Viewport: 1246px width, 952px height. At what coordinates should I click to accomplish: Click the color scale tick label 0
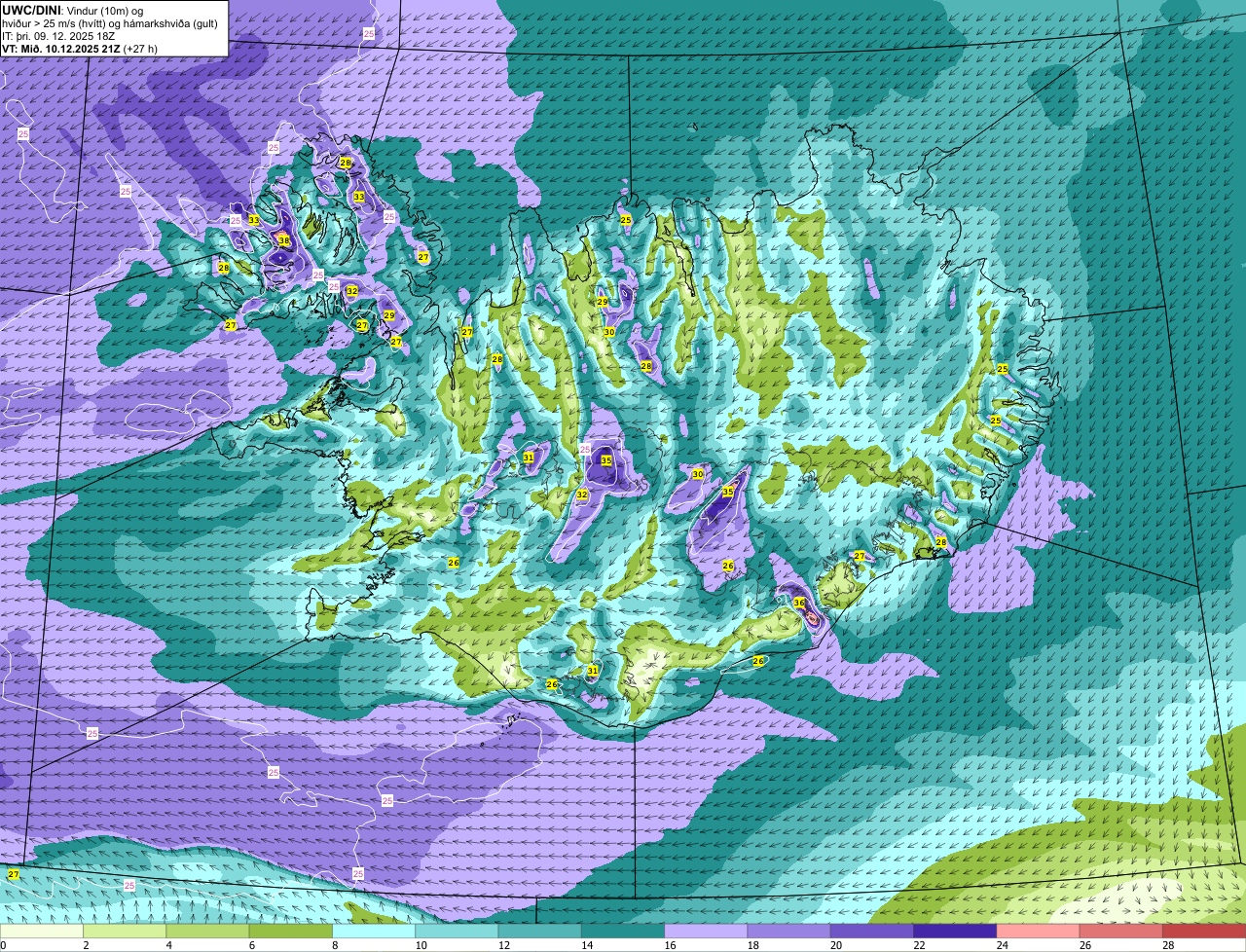point(3,945)
